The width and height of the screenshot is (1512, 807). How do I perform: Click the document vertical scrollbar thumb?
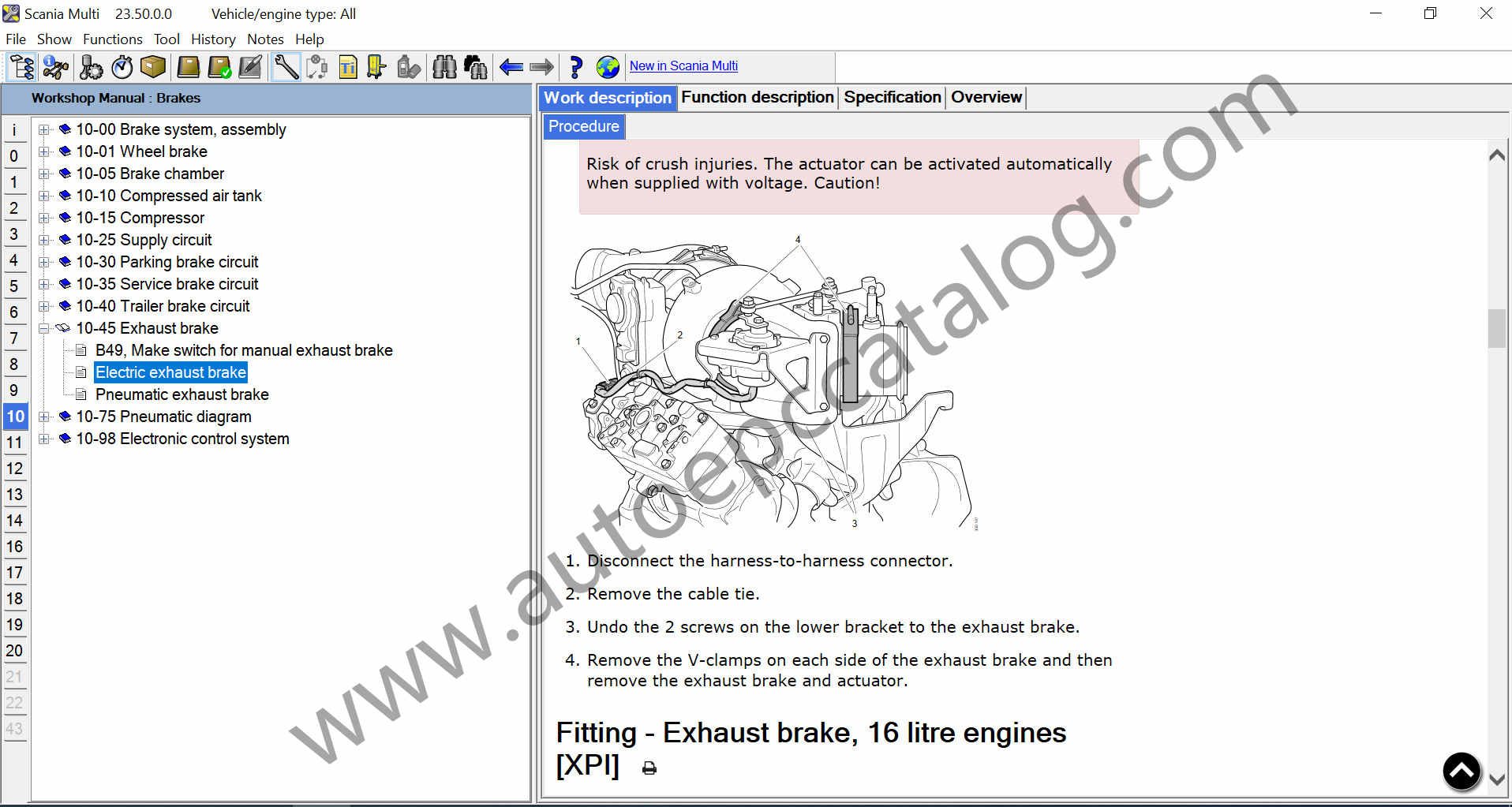tap(1496, 328)
